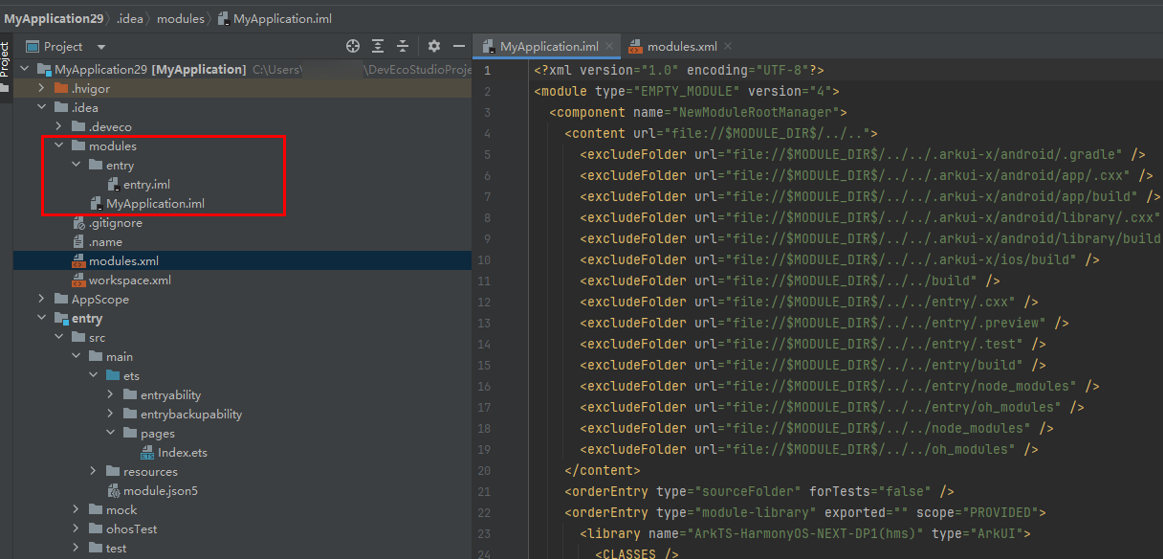Open Project panel settings gear
Screen dimensions: 1163x559
[x=434, y=47]
